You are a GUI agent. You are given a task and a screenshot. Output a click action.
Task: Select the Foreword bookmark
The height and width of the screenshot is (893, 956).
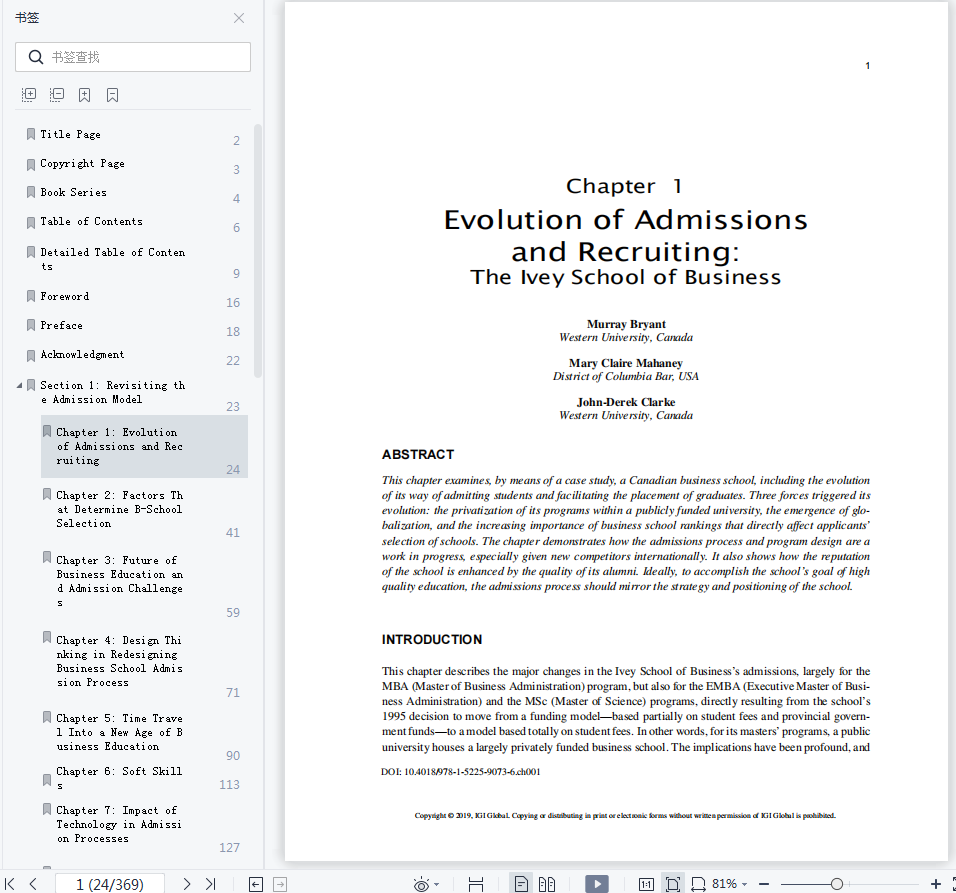point(65,296)
